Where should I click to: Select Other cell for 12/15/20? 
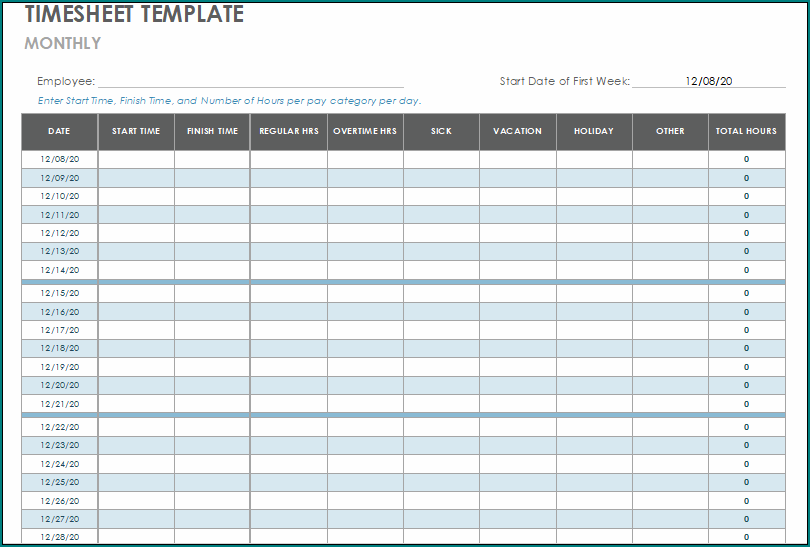(671, 293)
